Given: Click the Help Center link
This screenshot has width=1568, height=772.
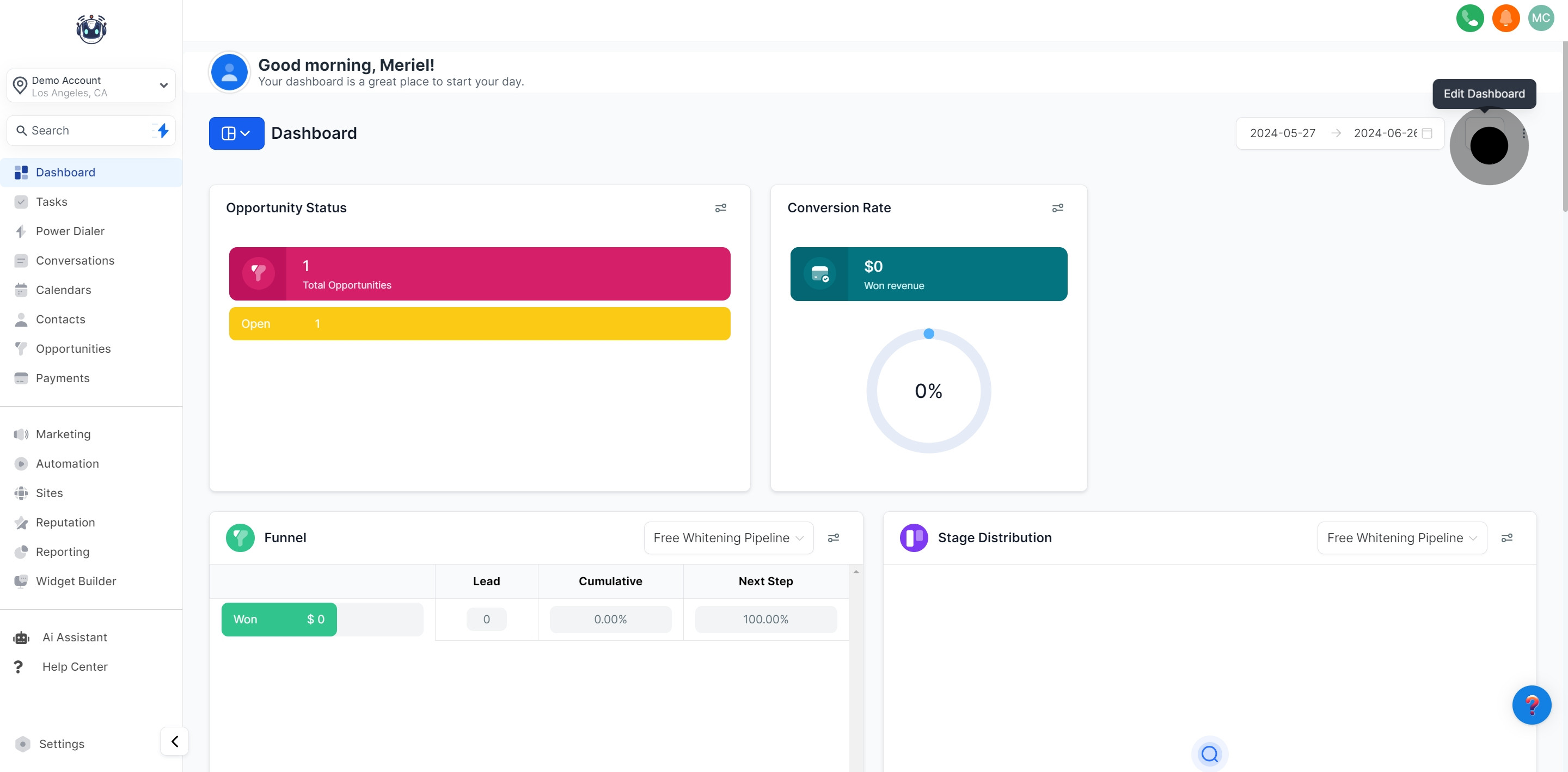Looking at the screenshot, I should (x=74, y=667).
